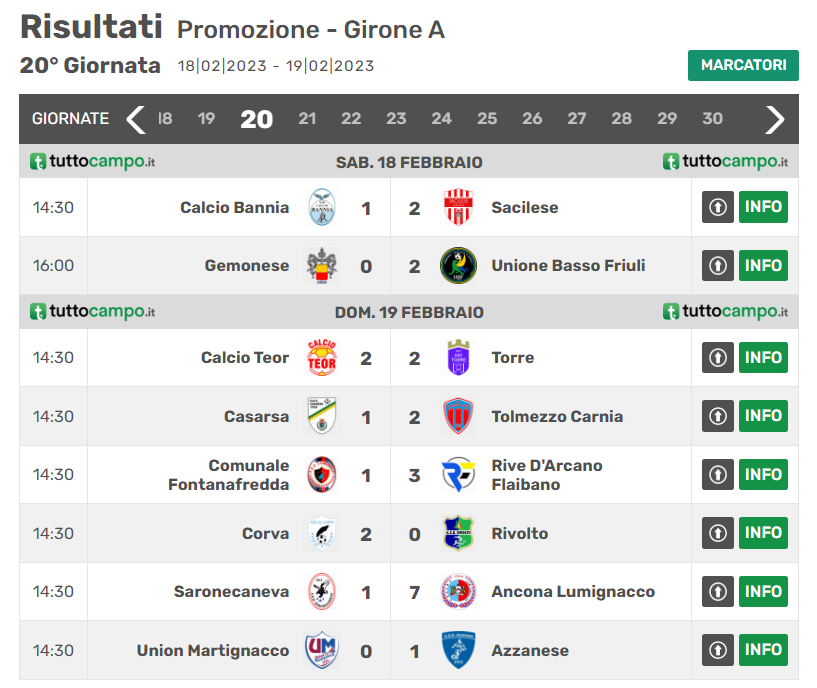Click up-arrow icon for Corva–Rivolto match
Viewport: 817px width, 688px height.
coord(717,534)
